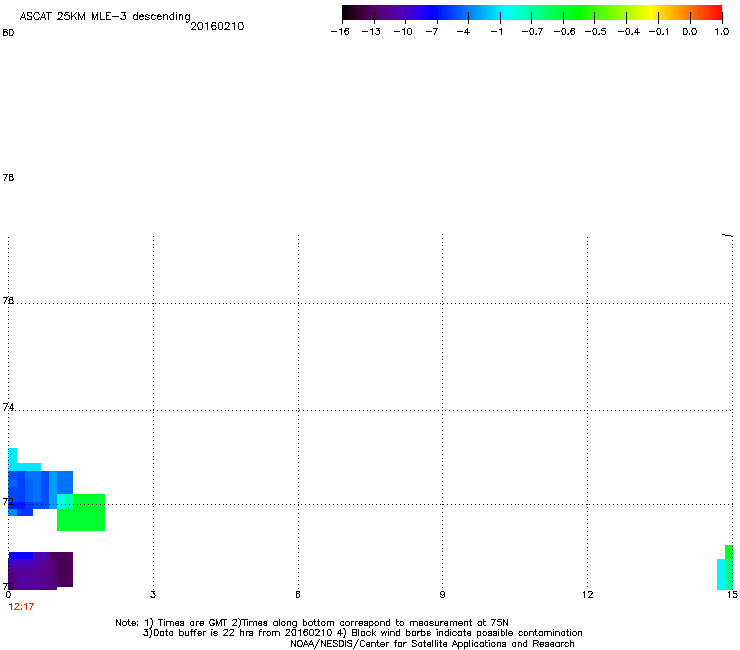Click the green section of the colorbar
Viewport: 740px width, 650px height.
(x=578, y=13)
